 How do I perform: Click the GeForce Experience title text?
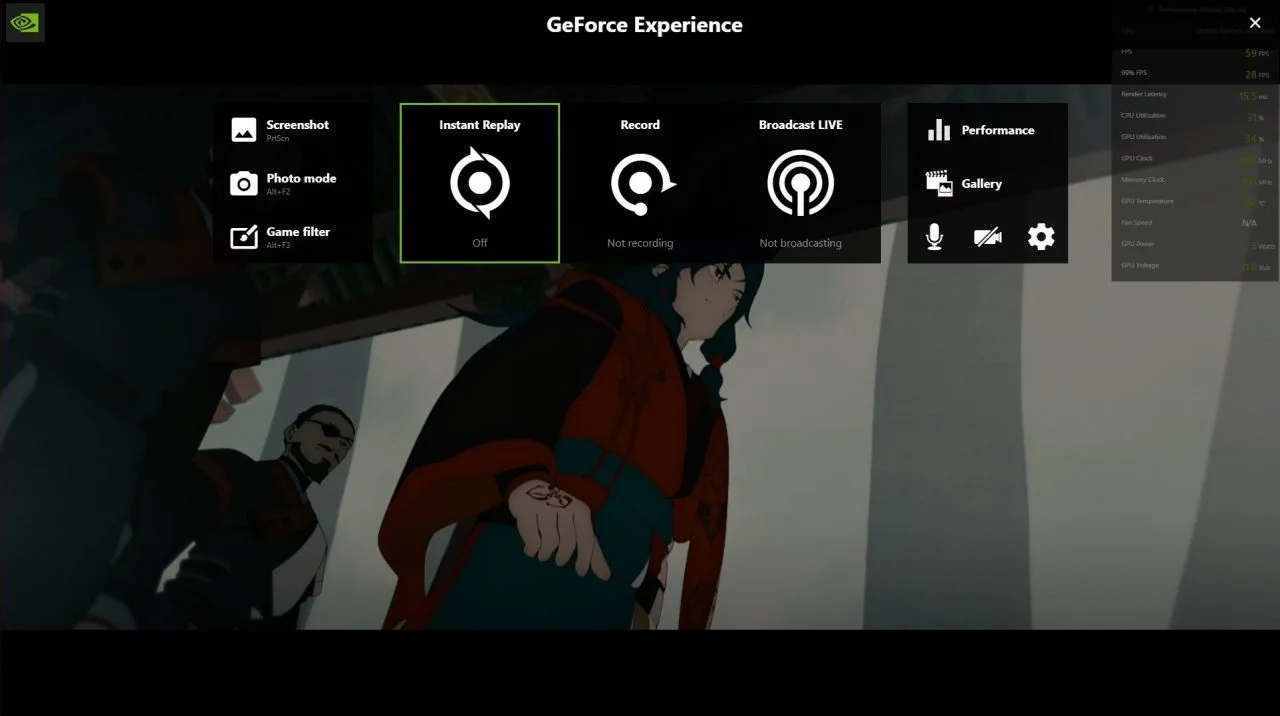(x=644, y=25)
